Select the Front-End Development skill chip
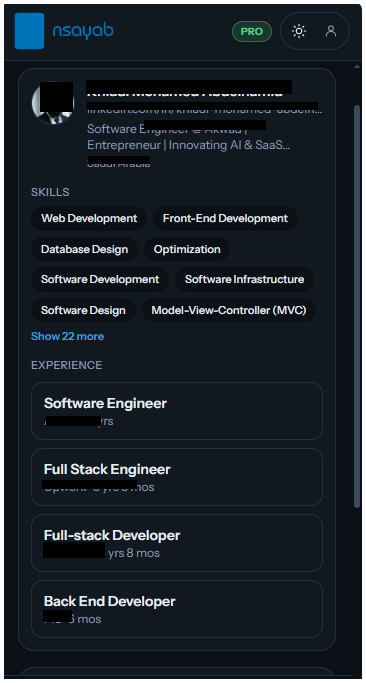 (x=225, y=218)
